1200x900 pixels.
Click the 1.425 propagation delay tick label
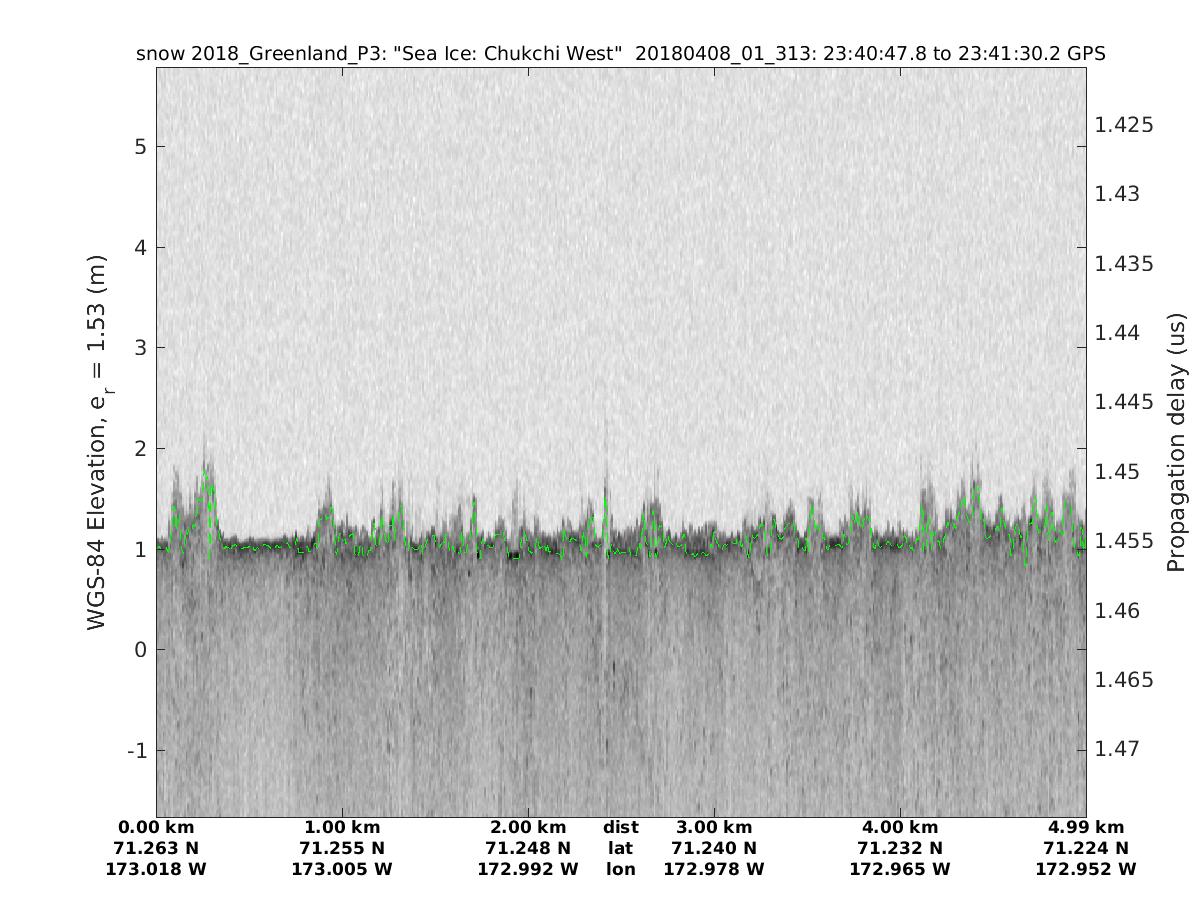1124,125
